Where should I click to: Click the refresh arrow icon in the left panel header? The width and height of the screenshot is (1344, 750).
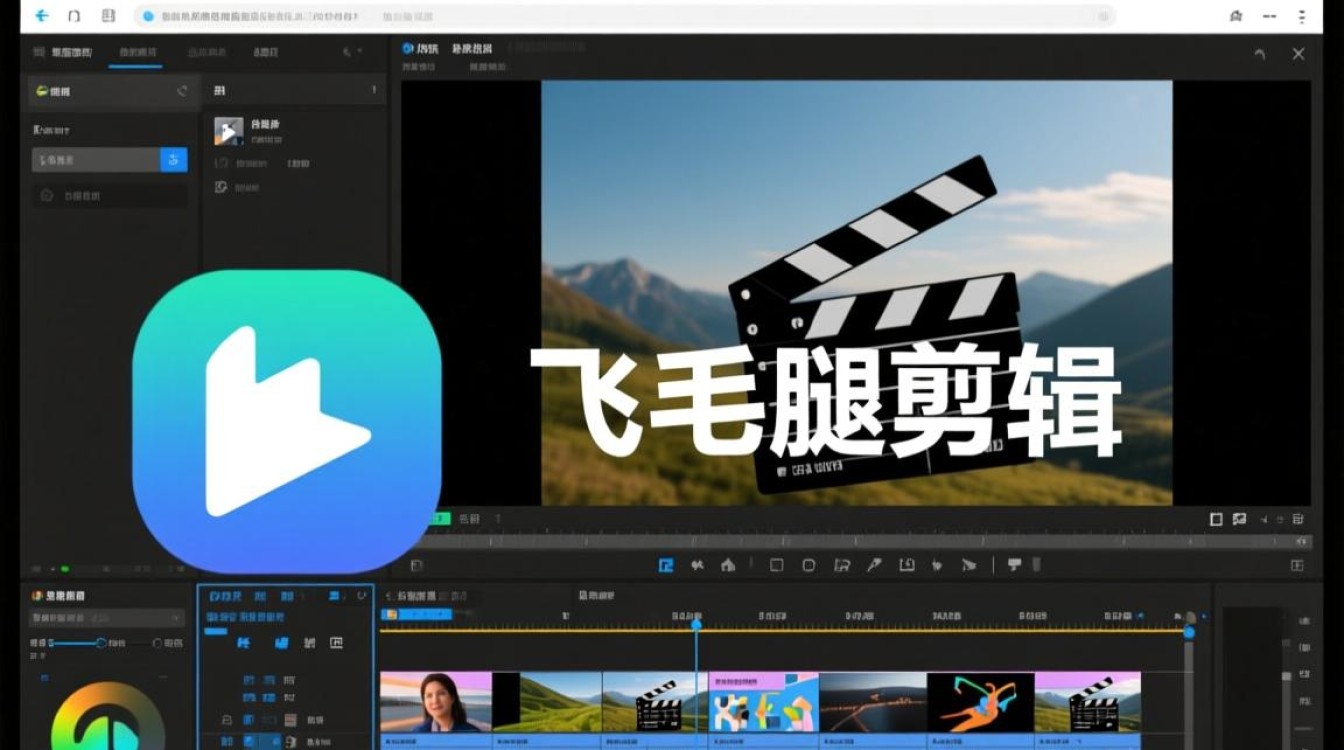(x=182, y=91)
